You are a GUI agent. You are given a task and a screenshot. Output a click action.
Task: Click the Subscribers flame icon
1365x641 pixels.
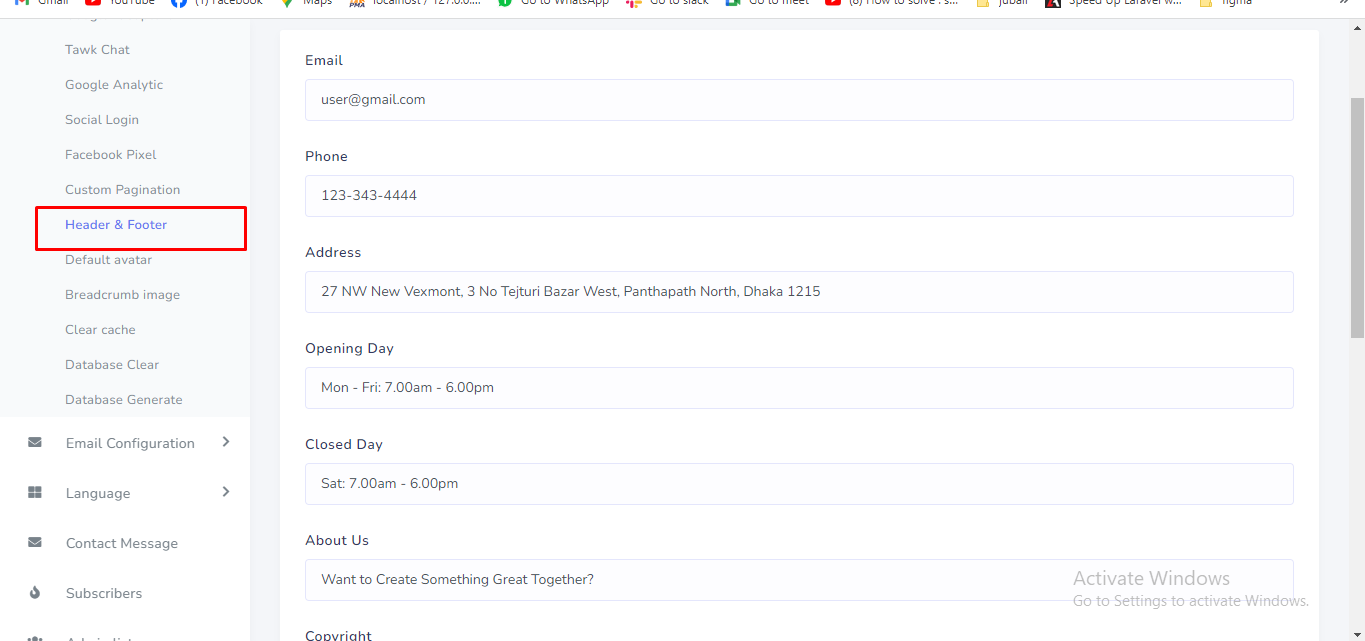coord(35,593)
